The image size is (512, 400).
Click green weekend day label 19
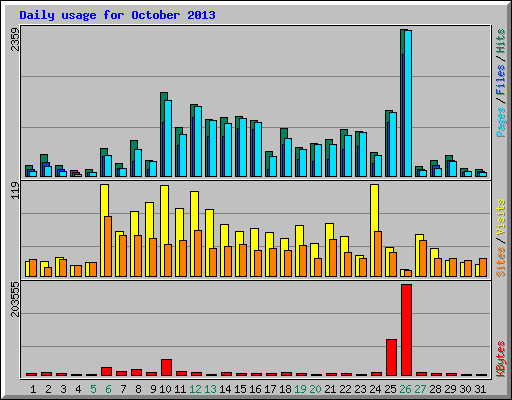point(300,389)
